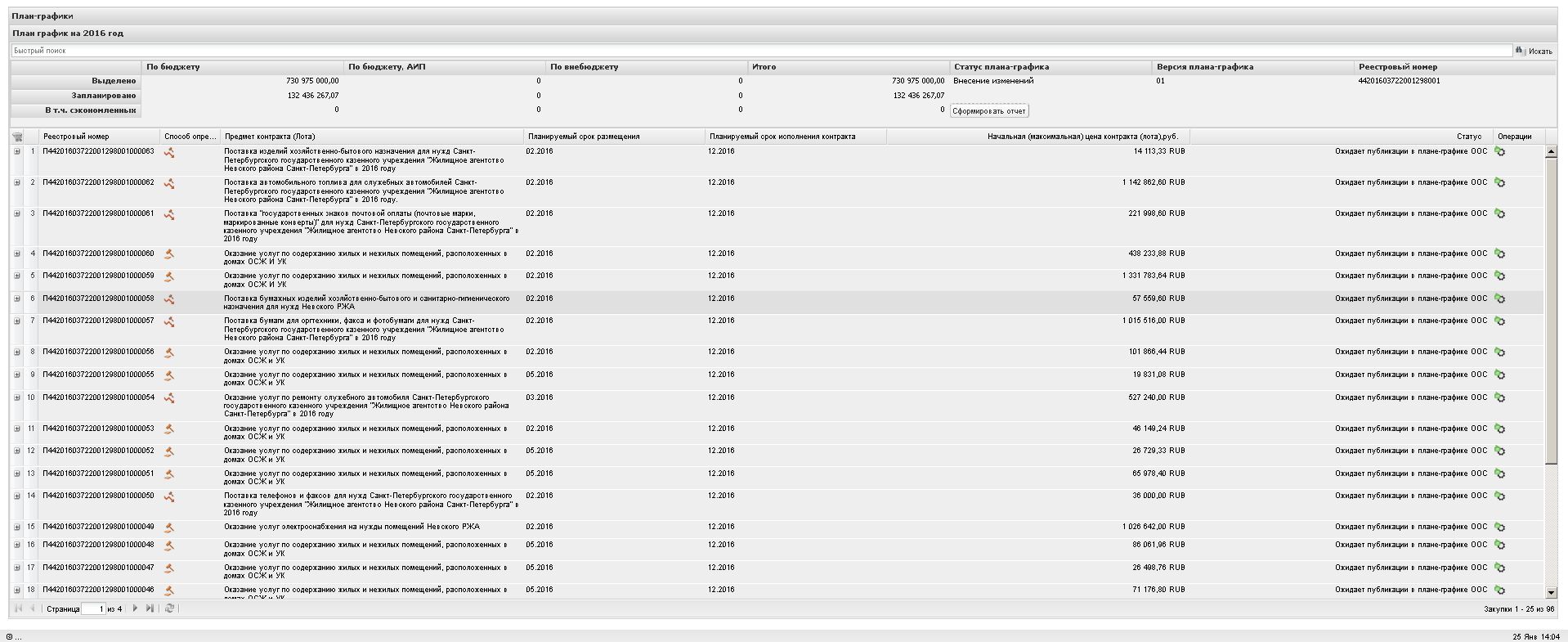The image size is (1568, 642).
Task: Click scrollbar down arrow of table
Action: [x=1551, y=592]
